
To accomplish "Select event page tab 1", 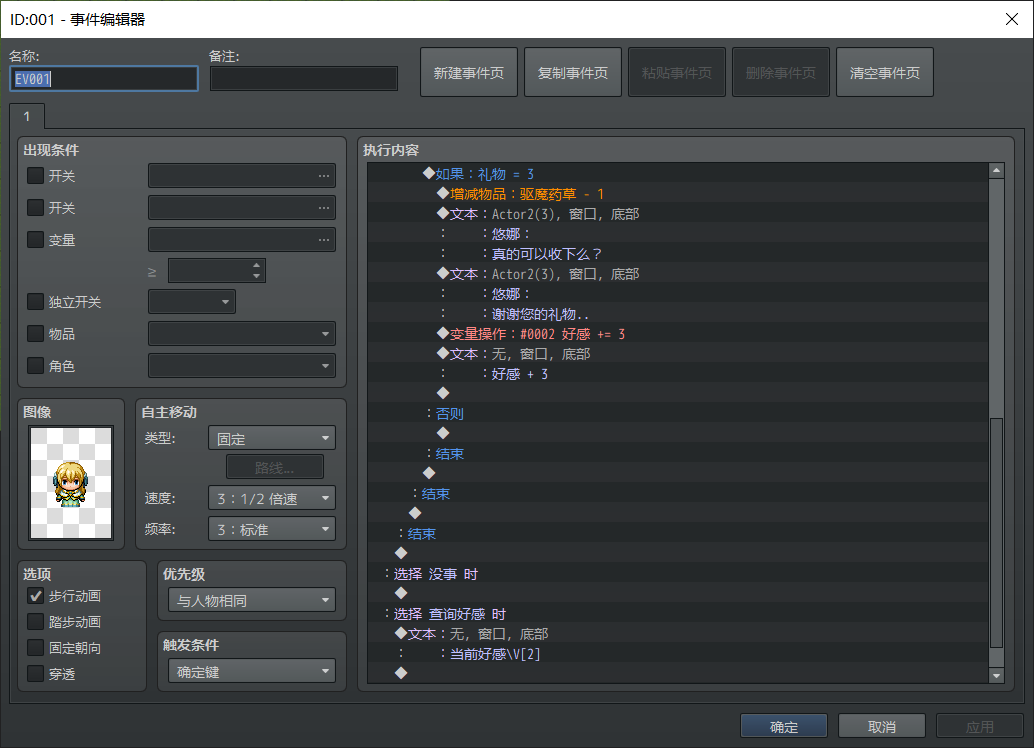I will point(27,117).
